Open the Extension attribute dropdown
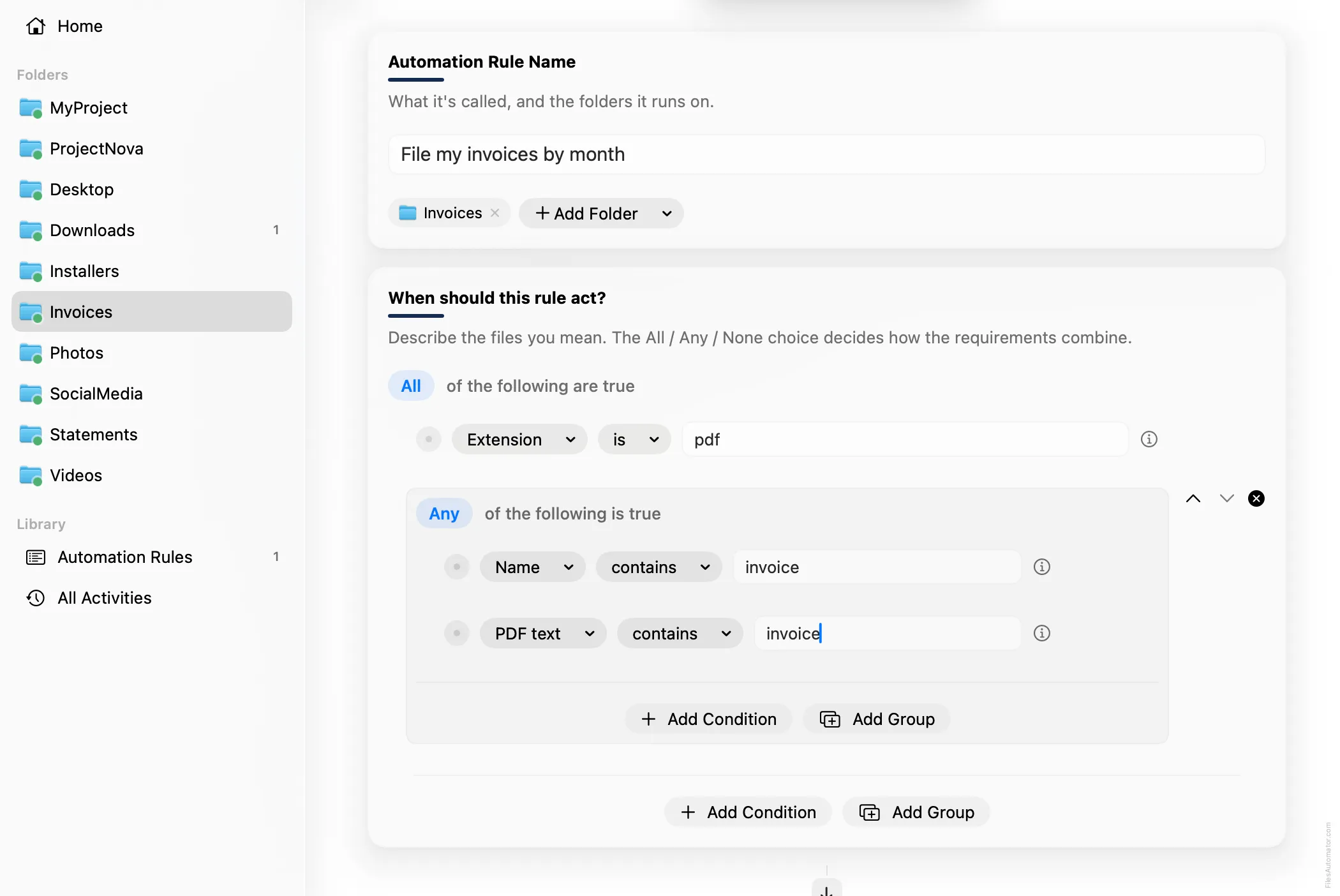Image resolution: width=1340 pixels, height=896 pixels. coord(519,440)
